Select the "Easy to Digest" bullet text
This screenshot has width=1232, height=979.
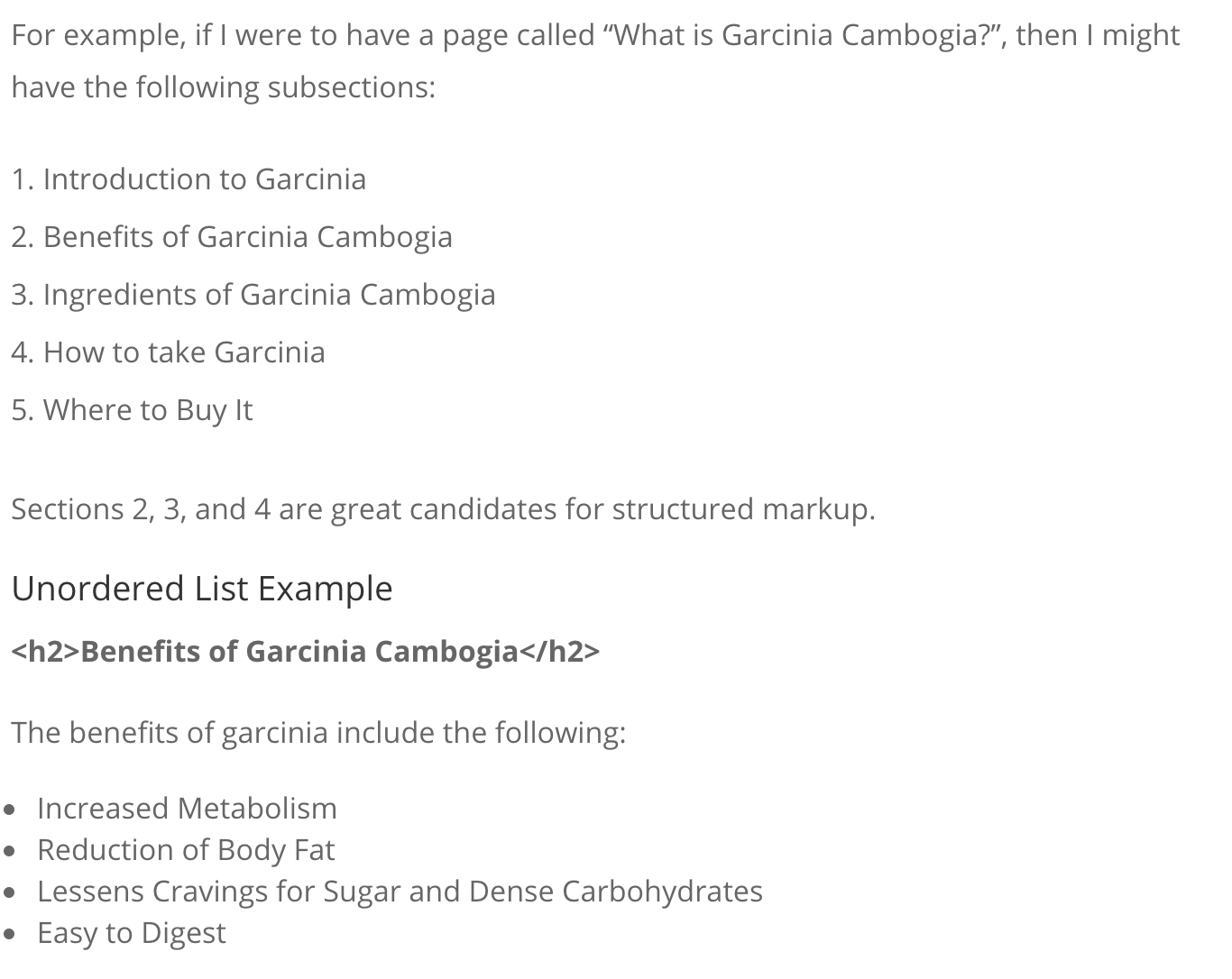(x=132, y=933)
